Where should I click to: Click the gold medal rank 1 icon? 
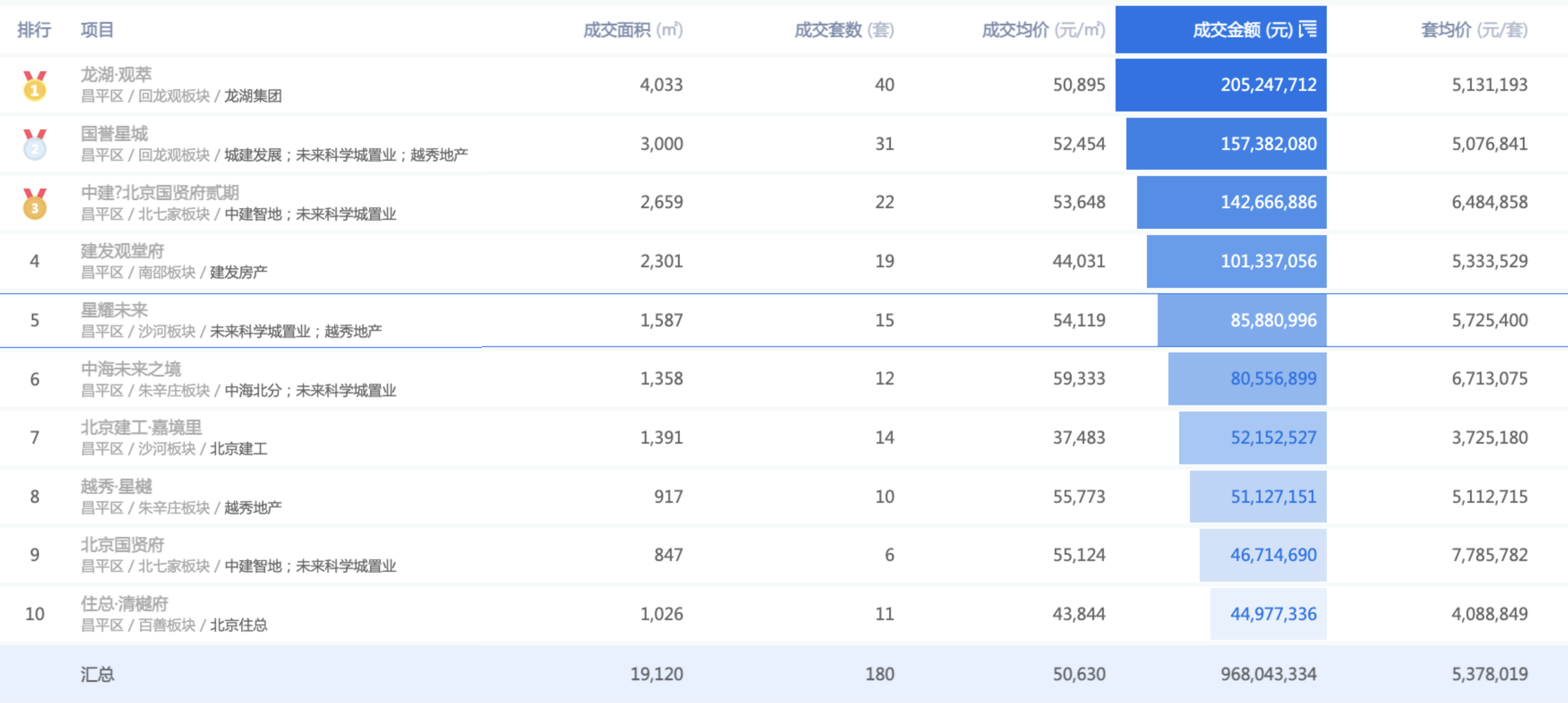[35, 86]
